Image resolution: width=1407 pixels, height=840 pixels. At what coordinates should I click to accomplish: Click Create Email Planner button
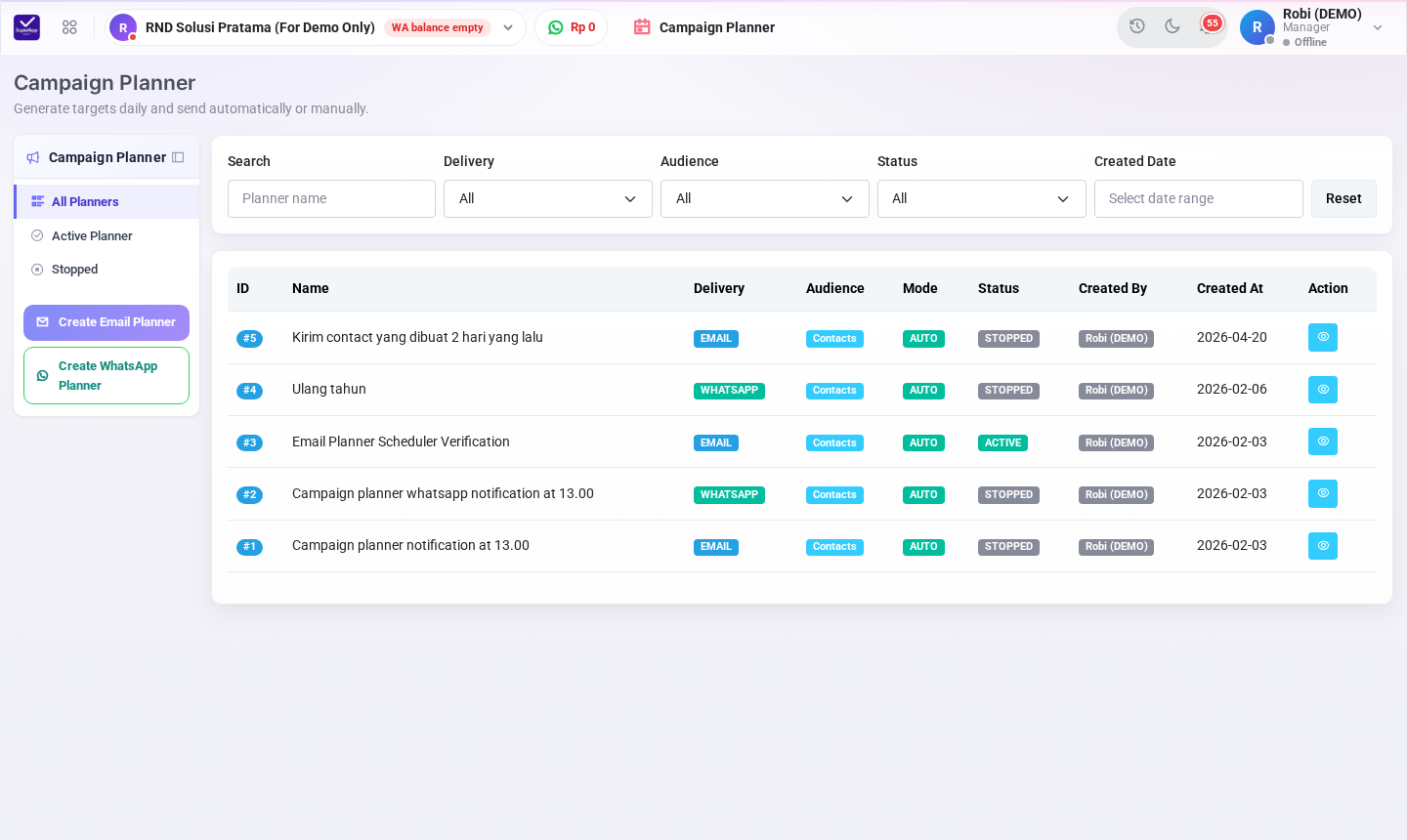pos(107,322)
